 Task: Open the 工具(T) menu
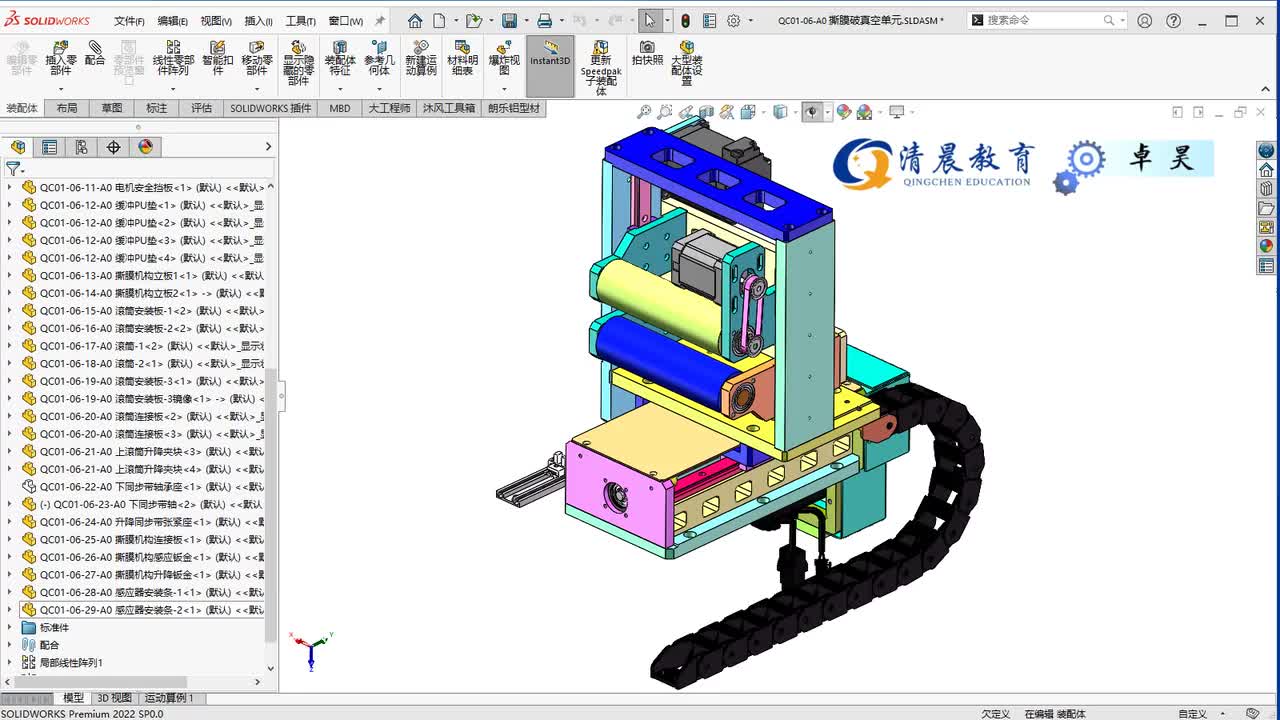301,20
